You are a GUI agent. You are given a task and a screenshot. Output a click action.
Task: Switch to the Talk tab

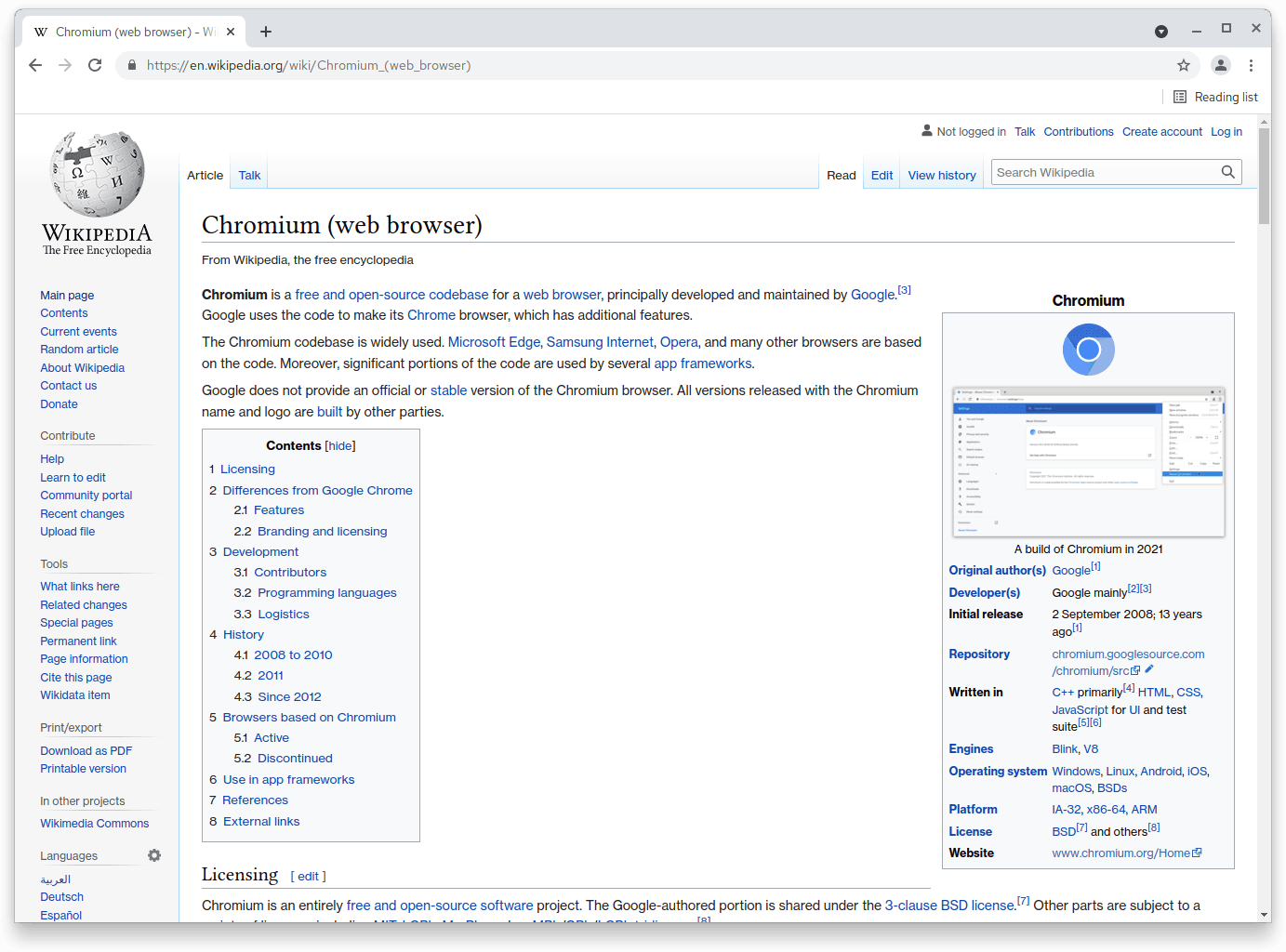point(249,175)
